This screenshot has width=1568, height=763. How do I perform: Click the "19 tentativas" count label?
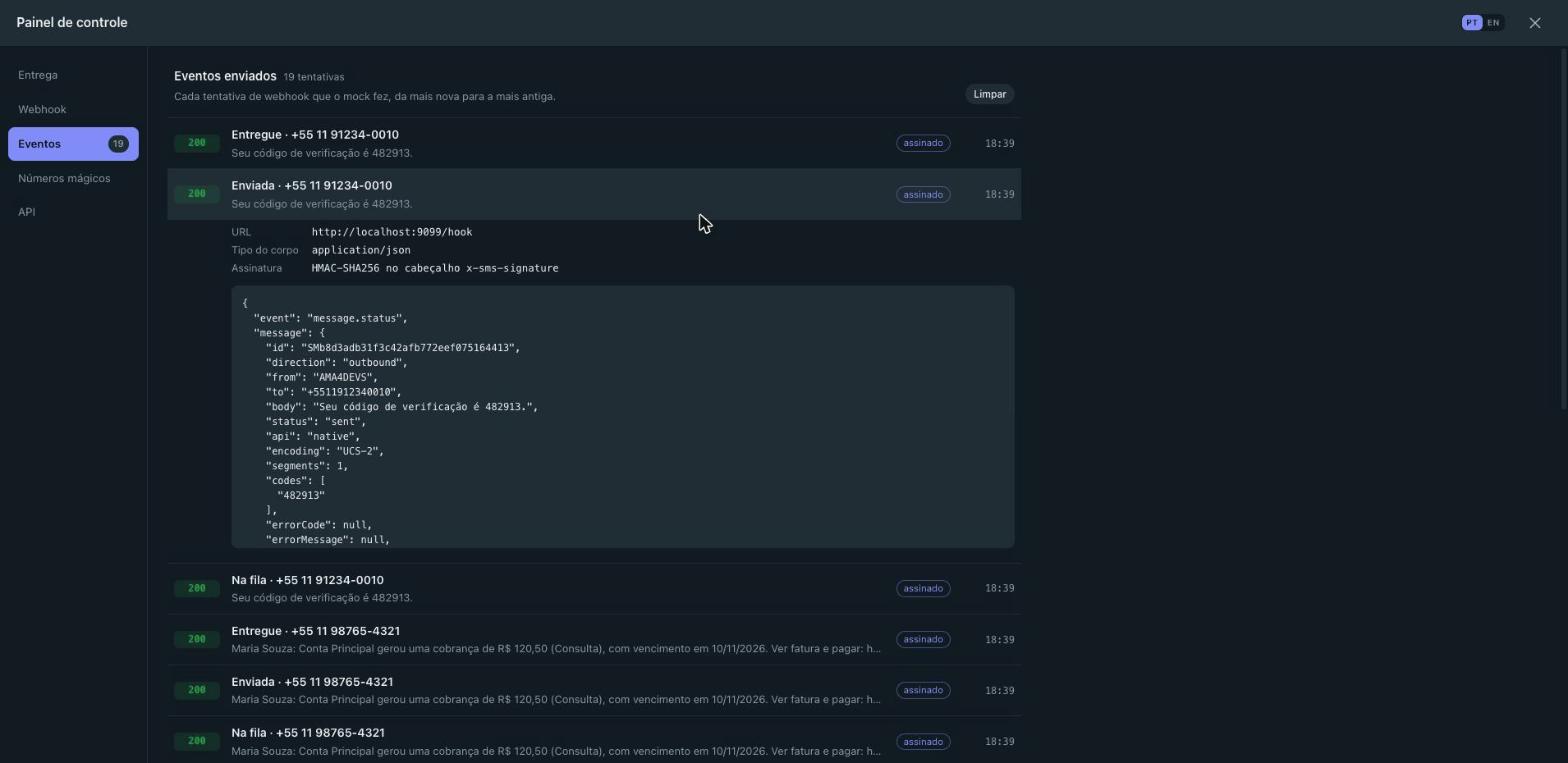click(313, 77)
